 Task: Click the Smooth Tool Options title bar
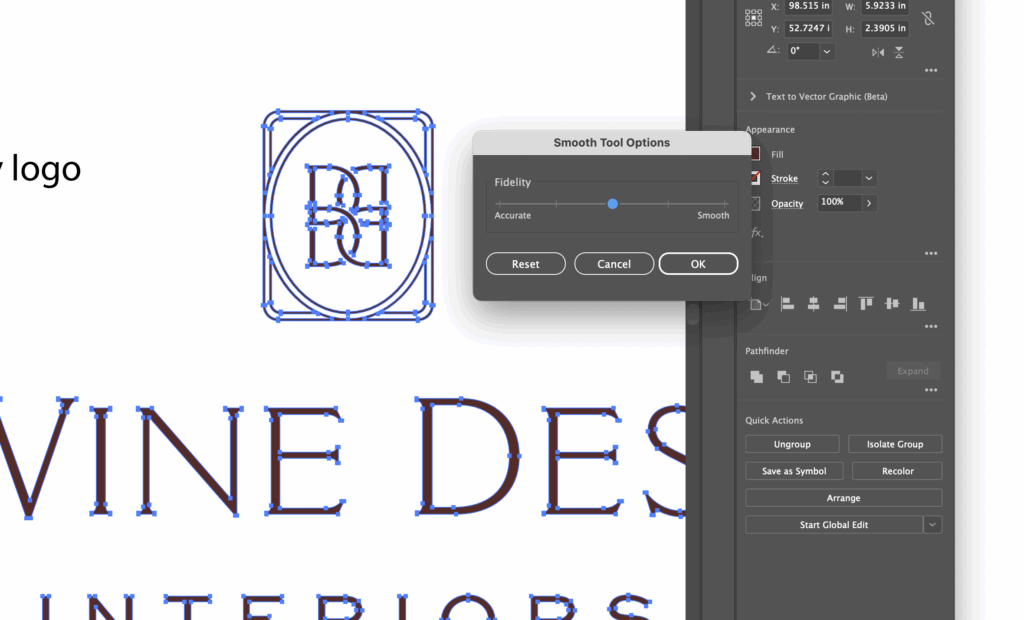[612, 142]
